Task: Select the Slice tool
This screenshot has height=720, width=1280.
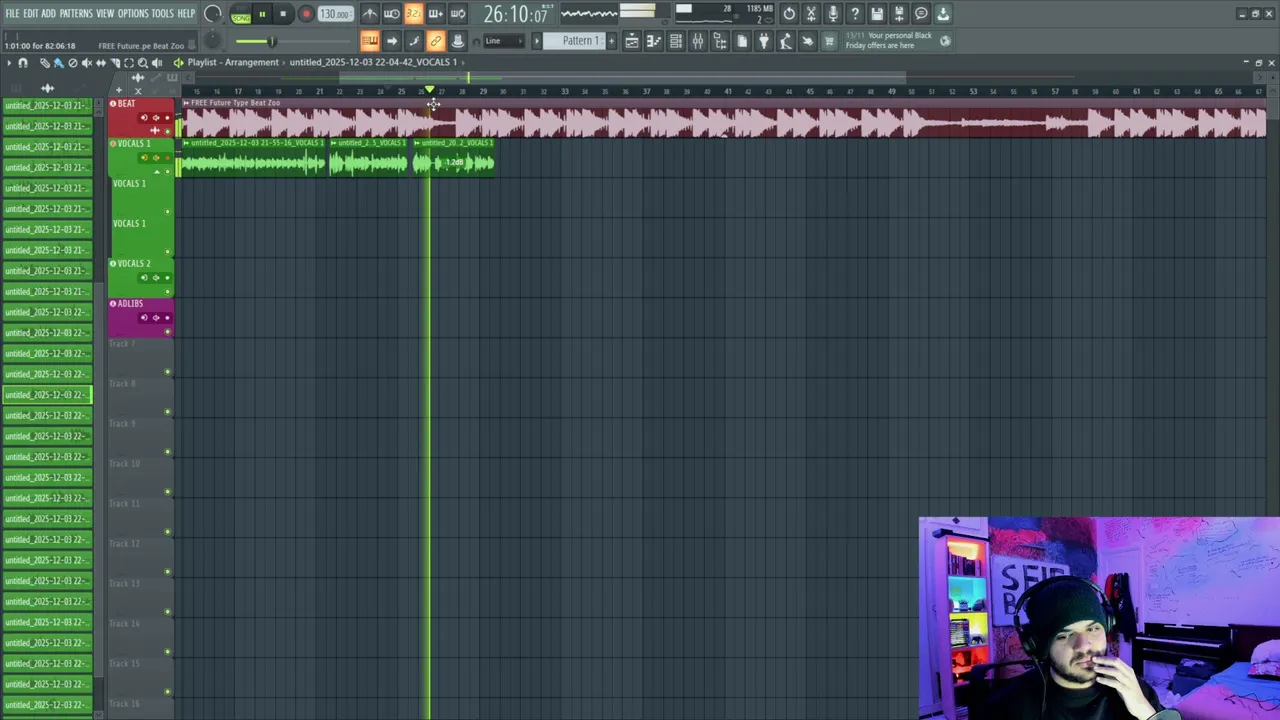Action: point(114,63)
